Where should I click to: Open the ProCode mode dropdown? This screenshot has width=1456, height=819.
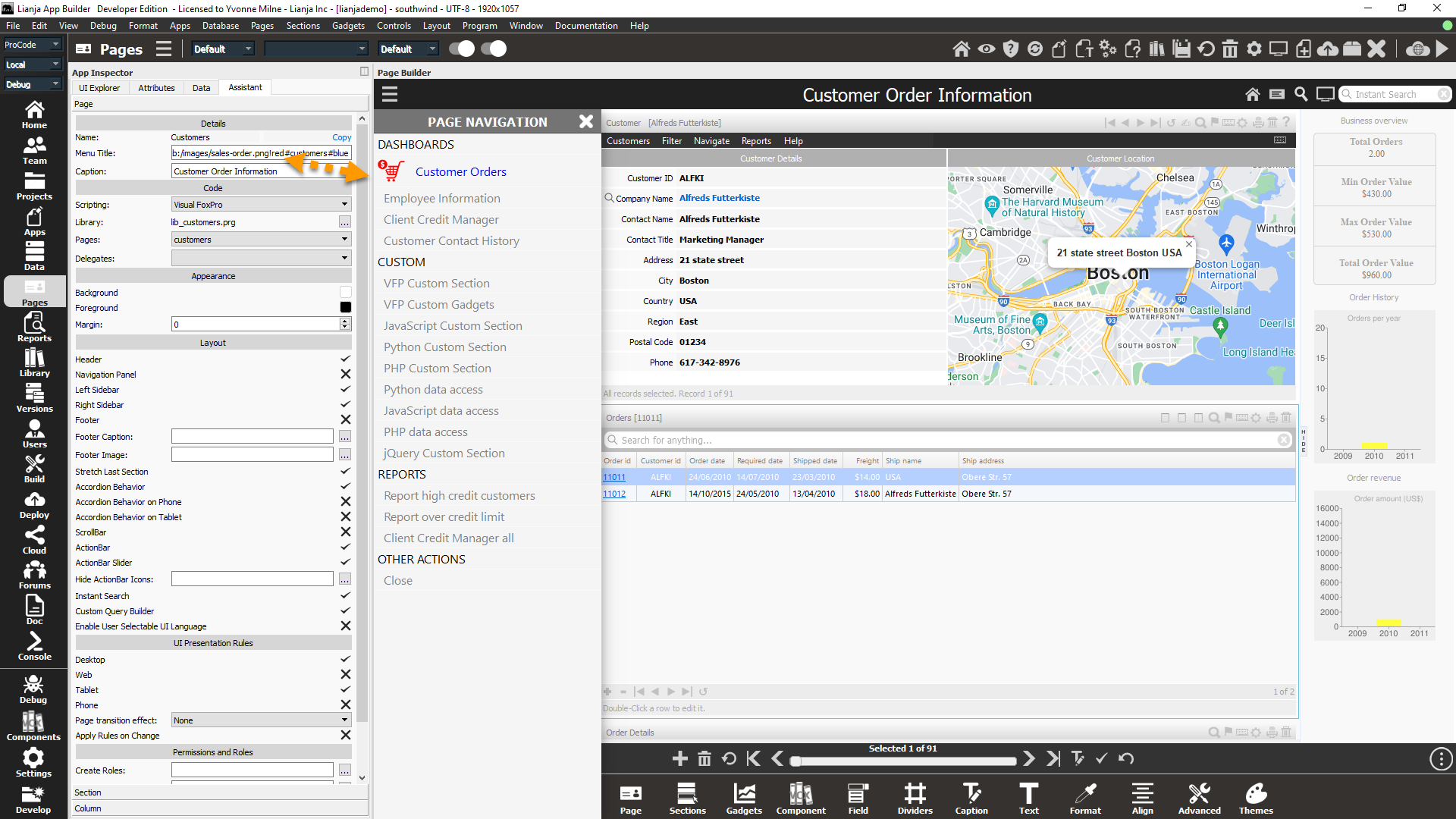[55, 45]
